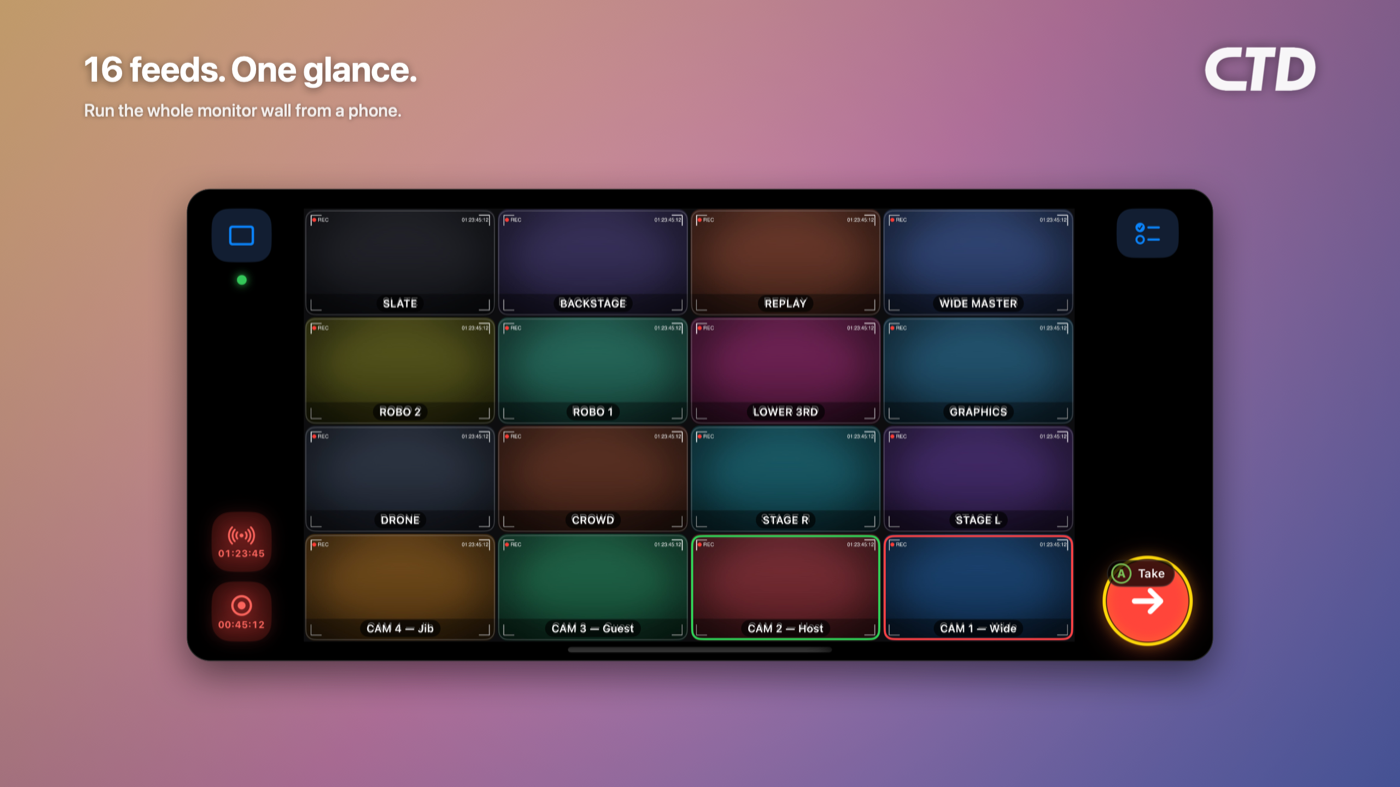This screenshot has height=787, width=1400.
Task: Select the REPLAY feed thumbnail
Action: pyautogui.click(x=786, y=262)
